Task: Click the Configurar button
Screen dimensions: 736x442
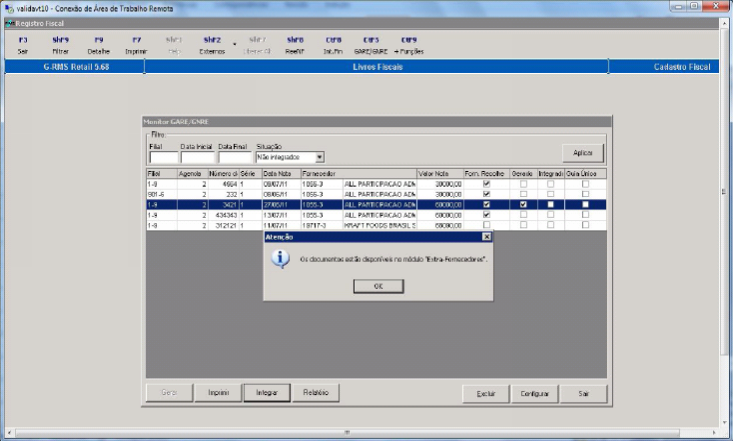Action: [534, 393]
